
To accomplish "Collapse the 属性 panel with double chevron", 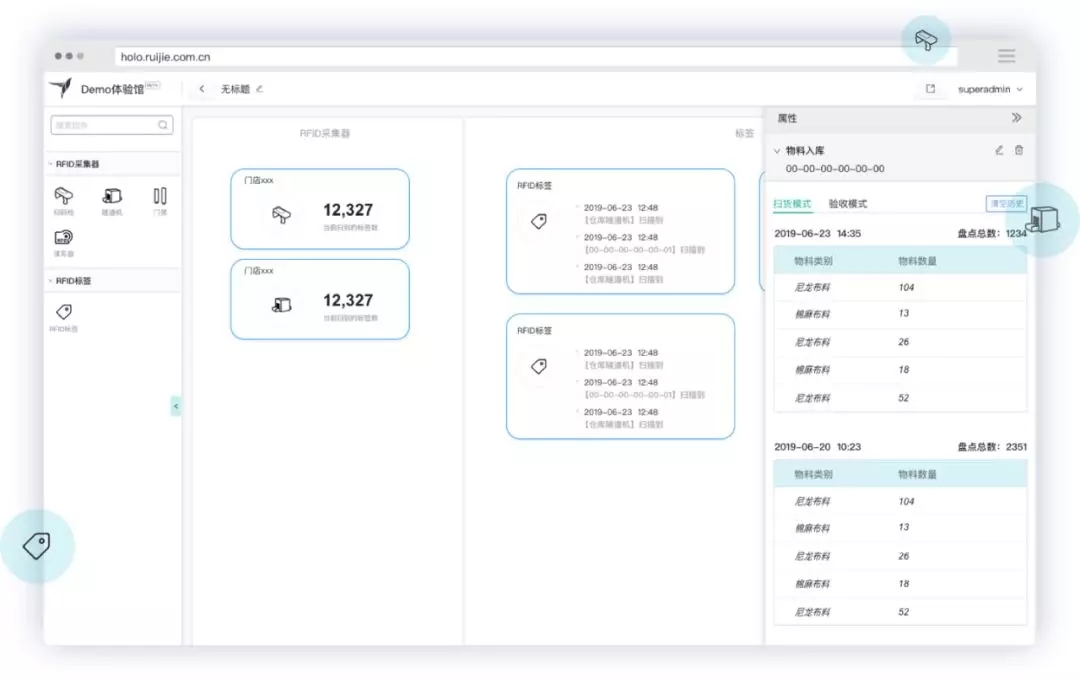I will click(1016, 118).
